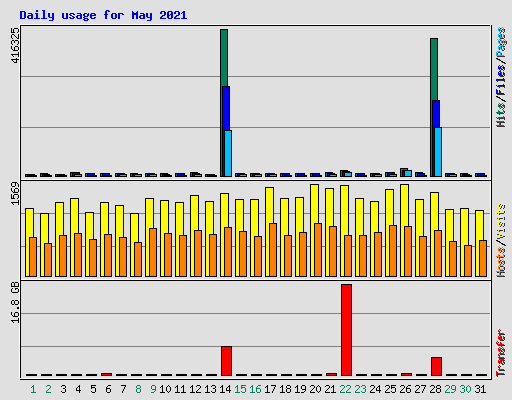The height and width of the screenshot is (400, 512).
Task: Click day label 27
Action: [420, 389]
